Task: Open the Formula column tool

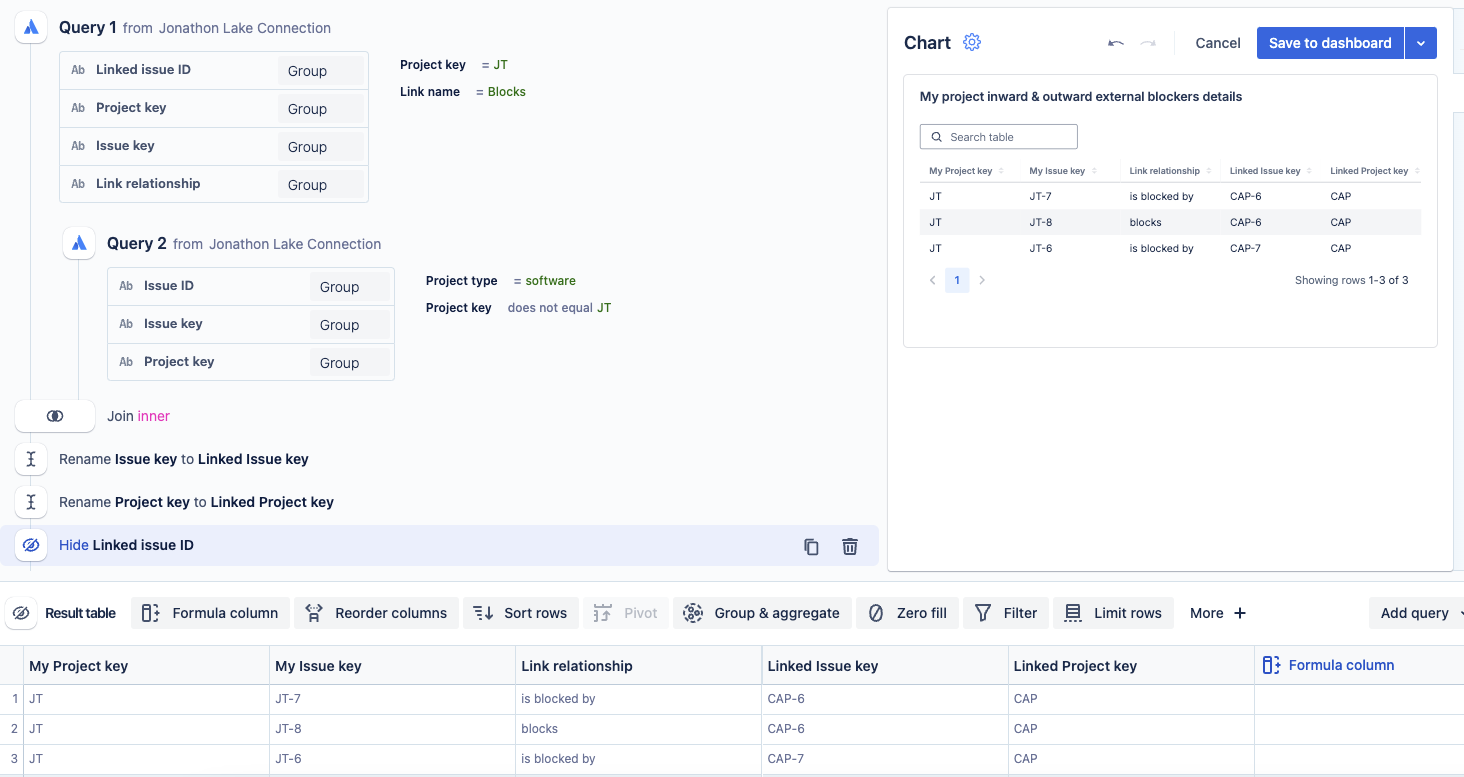Action: (x=210, y=612)
